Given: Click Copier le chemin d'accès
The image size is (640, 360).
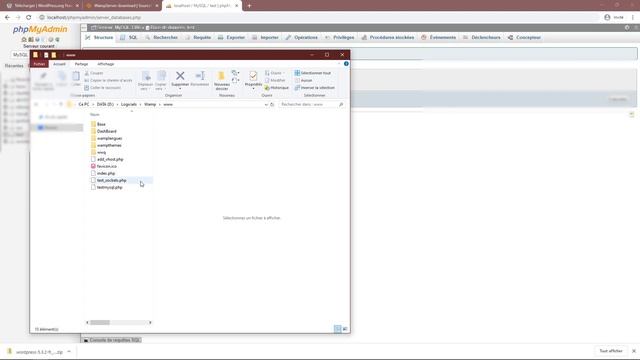Looking at the screenshot, I should 108,80.
